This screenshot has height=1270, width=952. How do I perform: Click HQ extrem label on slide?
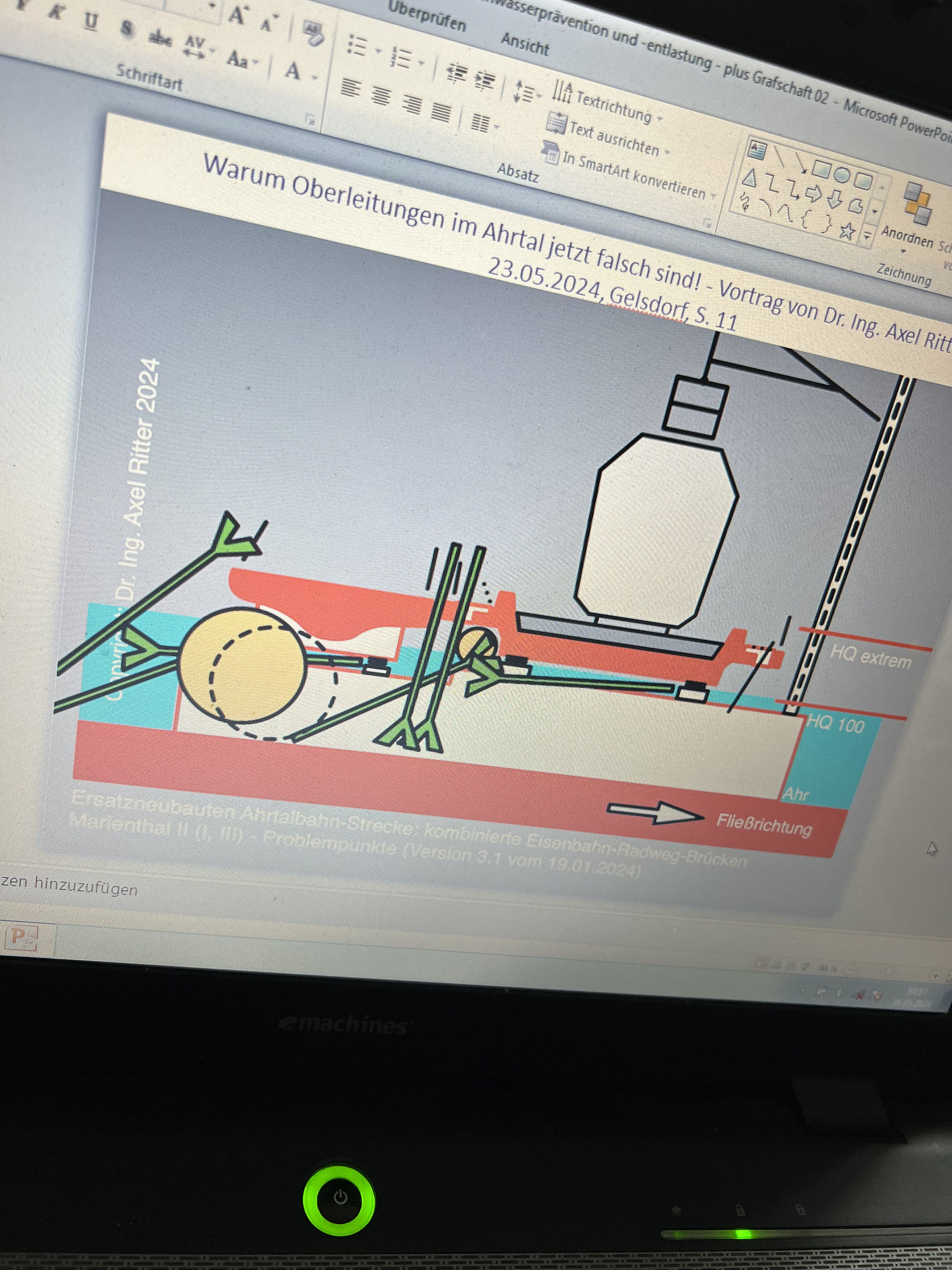(871, 657)
